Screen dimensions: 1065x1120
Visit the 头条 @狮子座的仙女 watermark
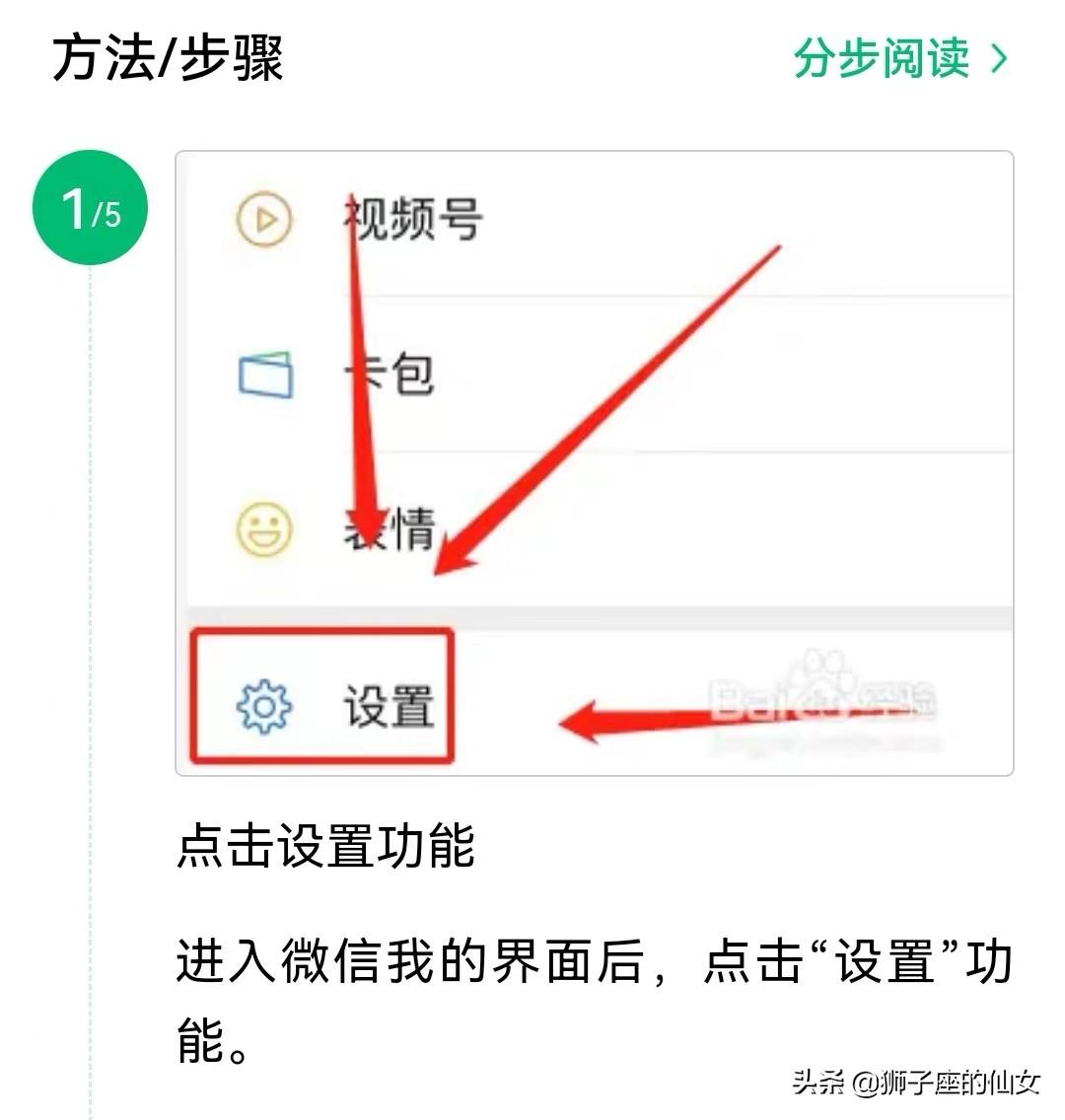click(916, 1083)
